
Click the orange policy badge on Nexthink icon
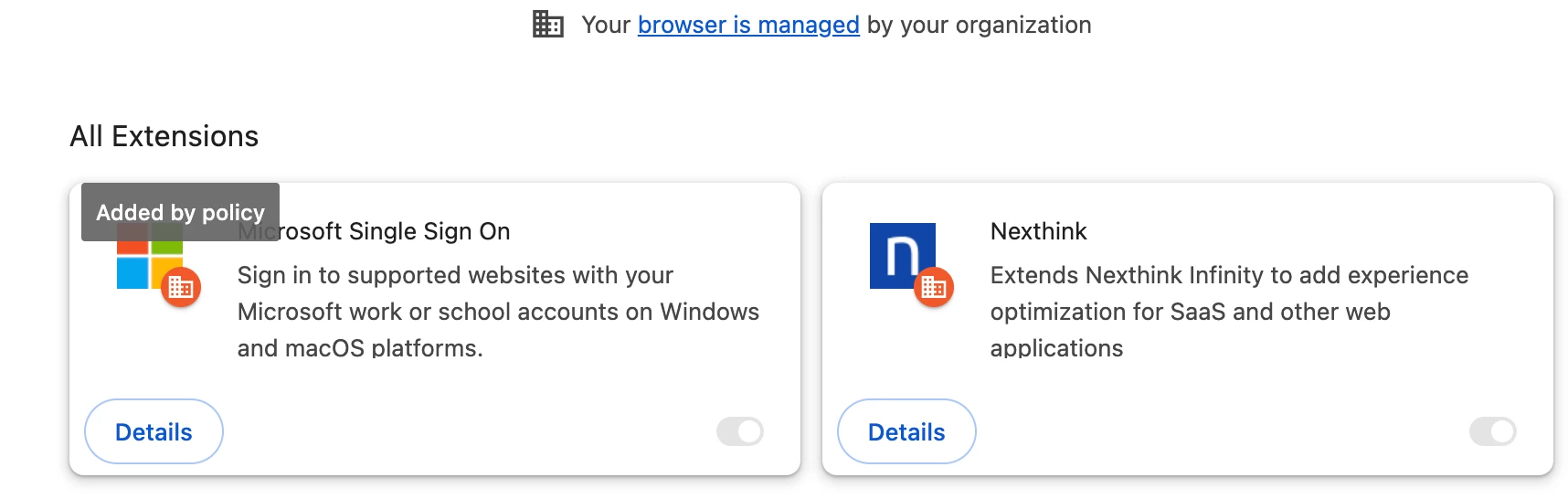pyautogui.click(x=934, y=288)
